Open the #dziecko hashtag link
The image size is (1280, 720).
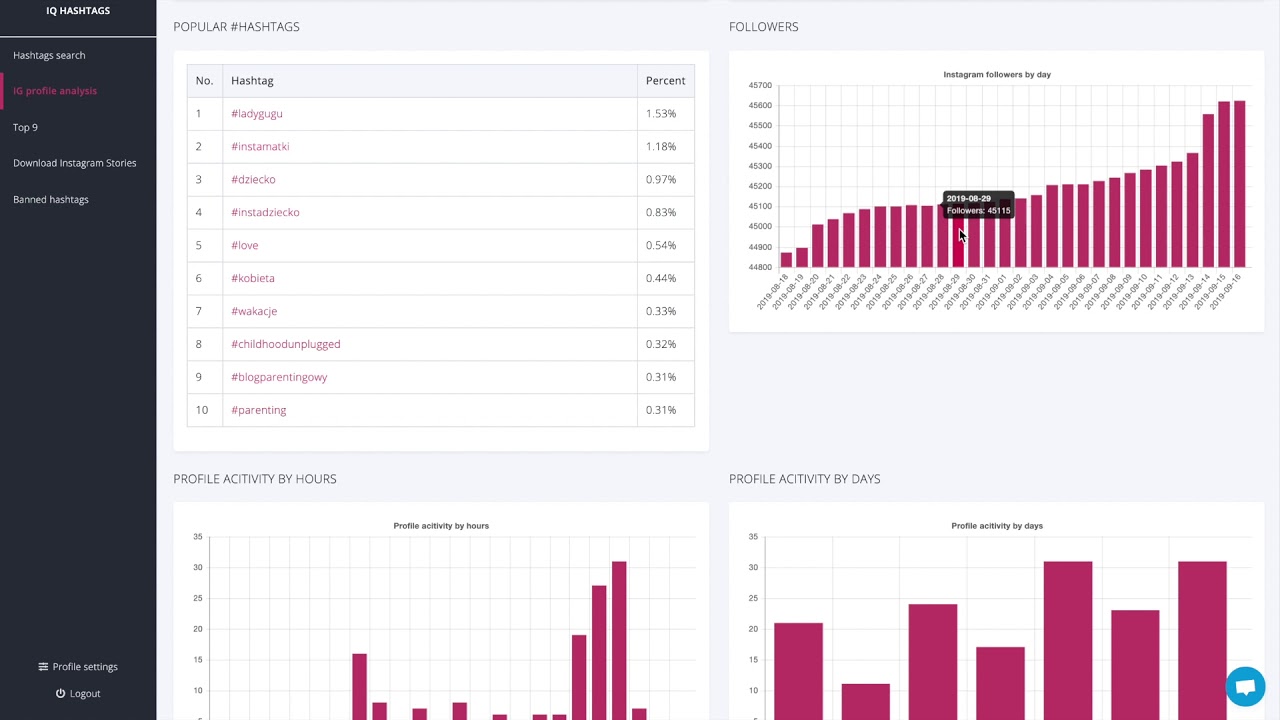pyautogui.click(x=253, y=180)
